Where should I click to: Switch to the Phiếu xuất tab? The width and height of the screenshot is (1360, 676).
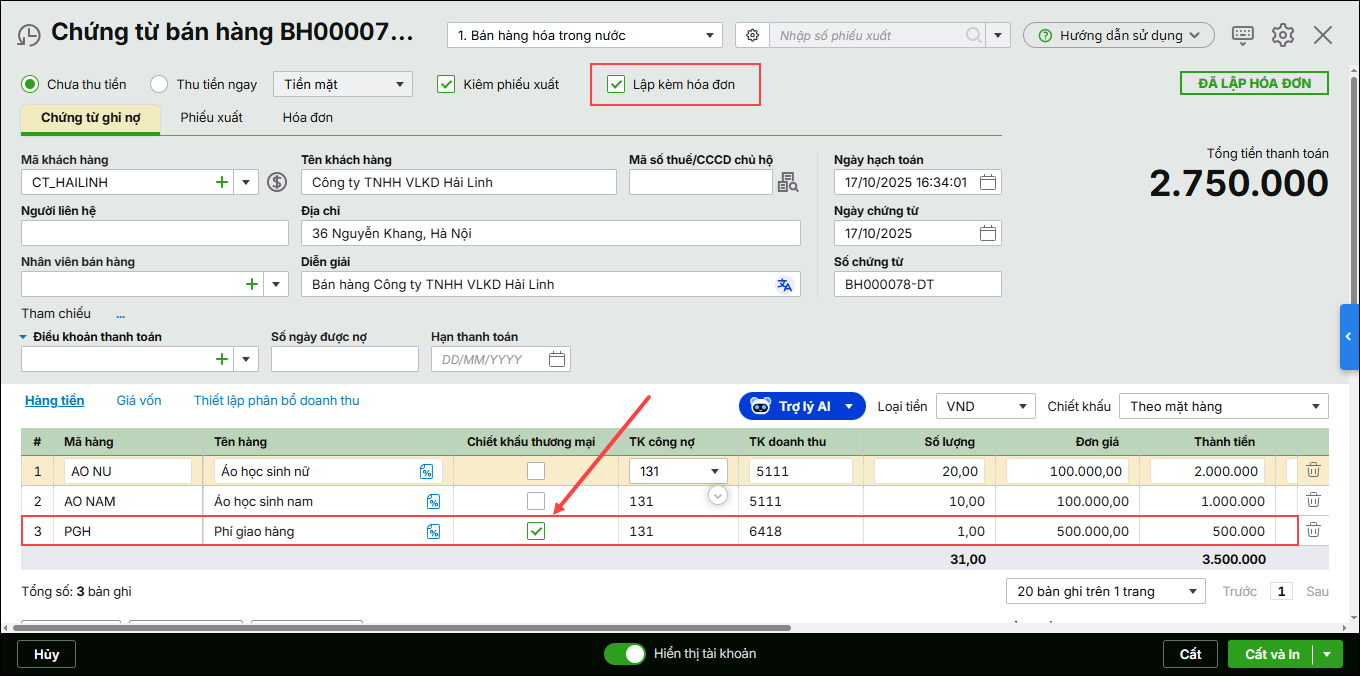[211, 118]
